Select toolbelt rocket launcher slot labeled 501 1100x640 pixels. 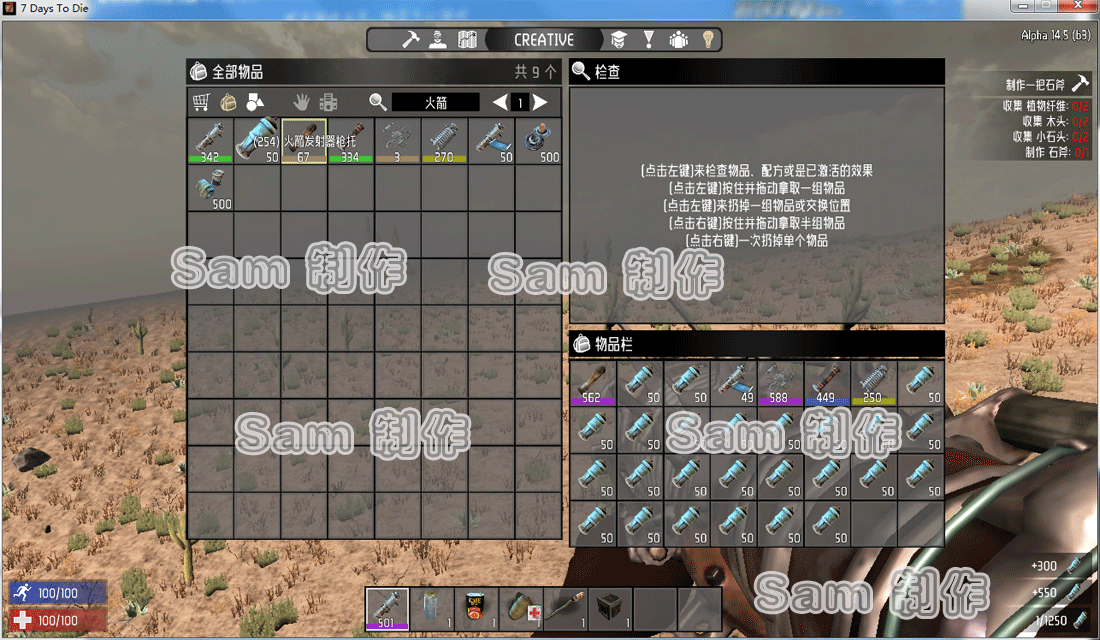coord(387,608)
